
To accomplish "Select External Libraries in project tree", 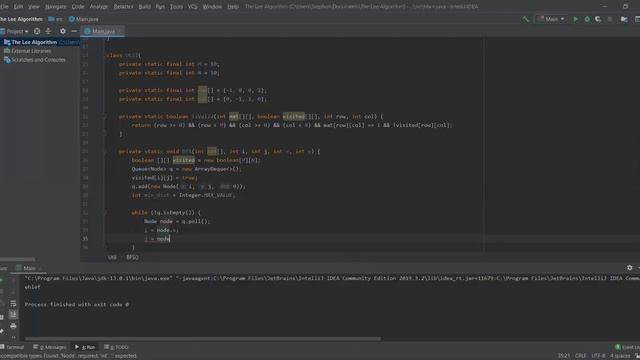I will [x=31, y=51].
